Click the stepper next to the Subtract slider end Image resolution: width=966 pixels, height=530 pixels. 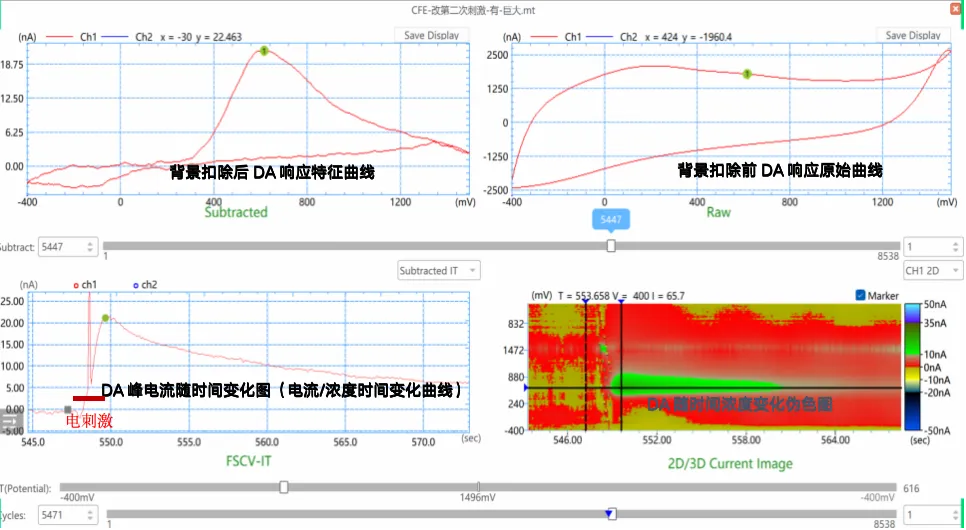click(957, 246)
